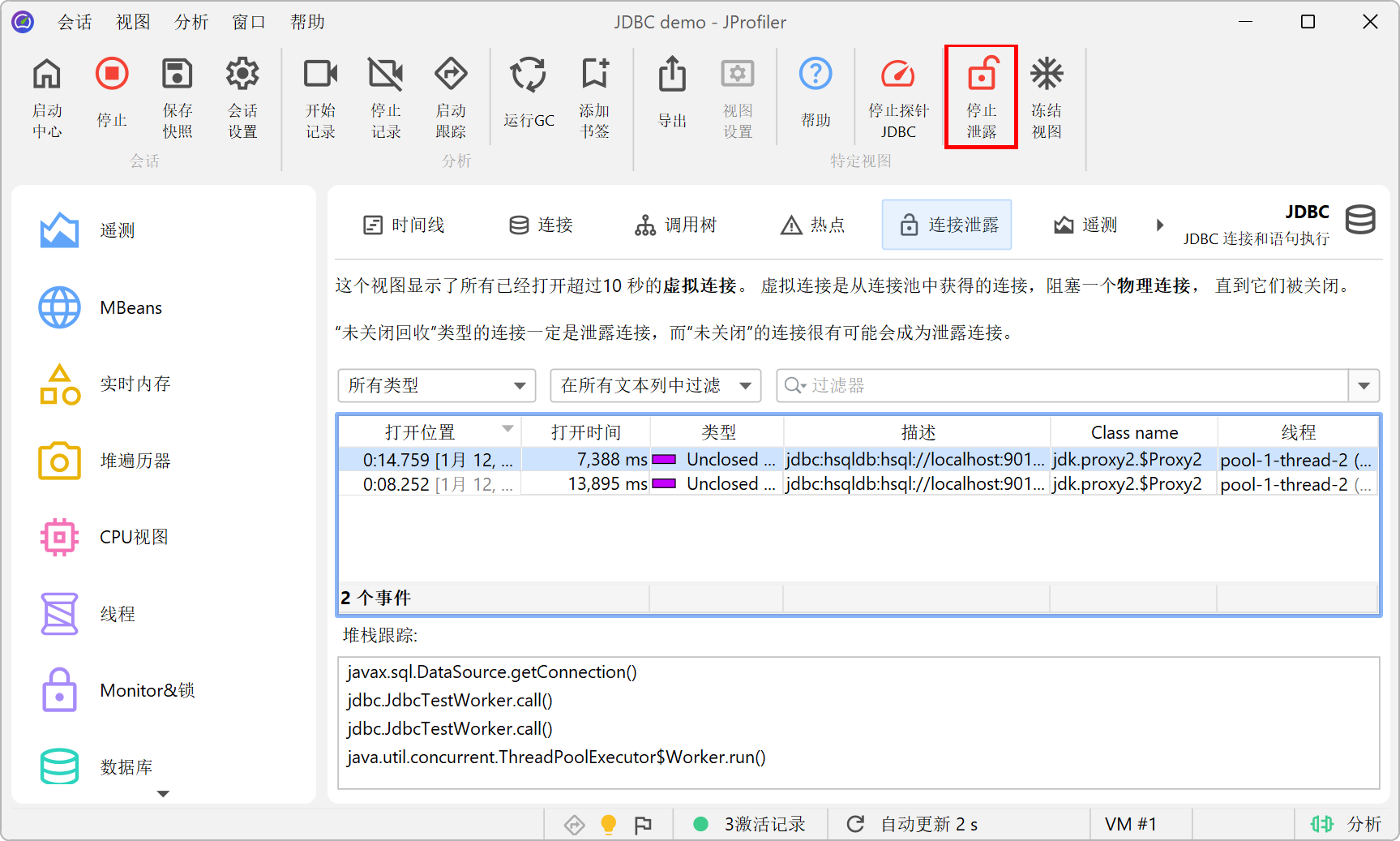Stop leak recording (停止泄露)

pos(981,97)
